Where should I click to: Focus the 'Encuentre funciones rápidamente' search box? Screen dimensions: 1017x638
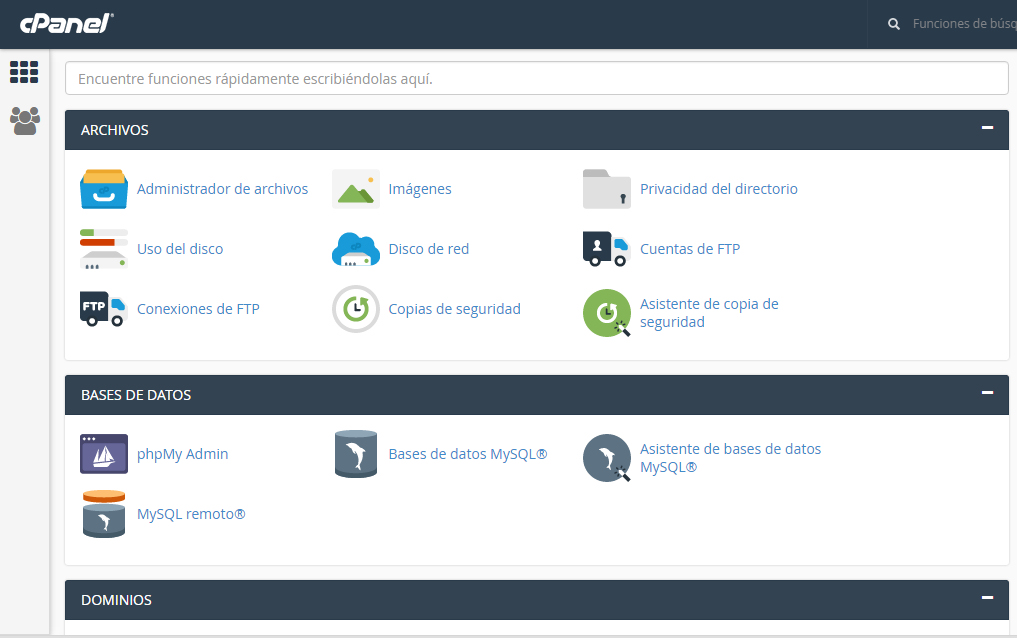point(536,78)
